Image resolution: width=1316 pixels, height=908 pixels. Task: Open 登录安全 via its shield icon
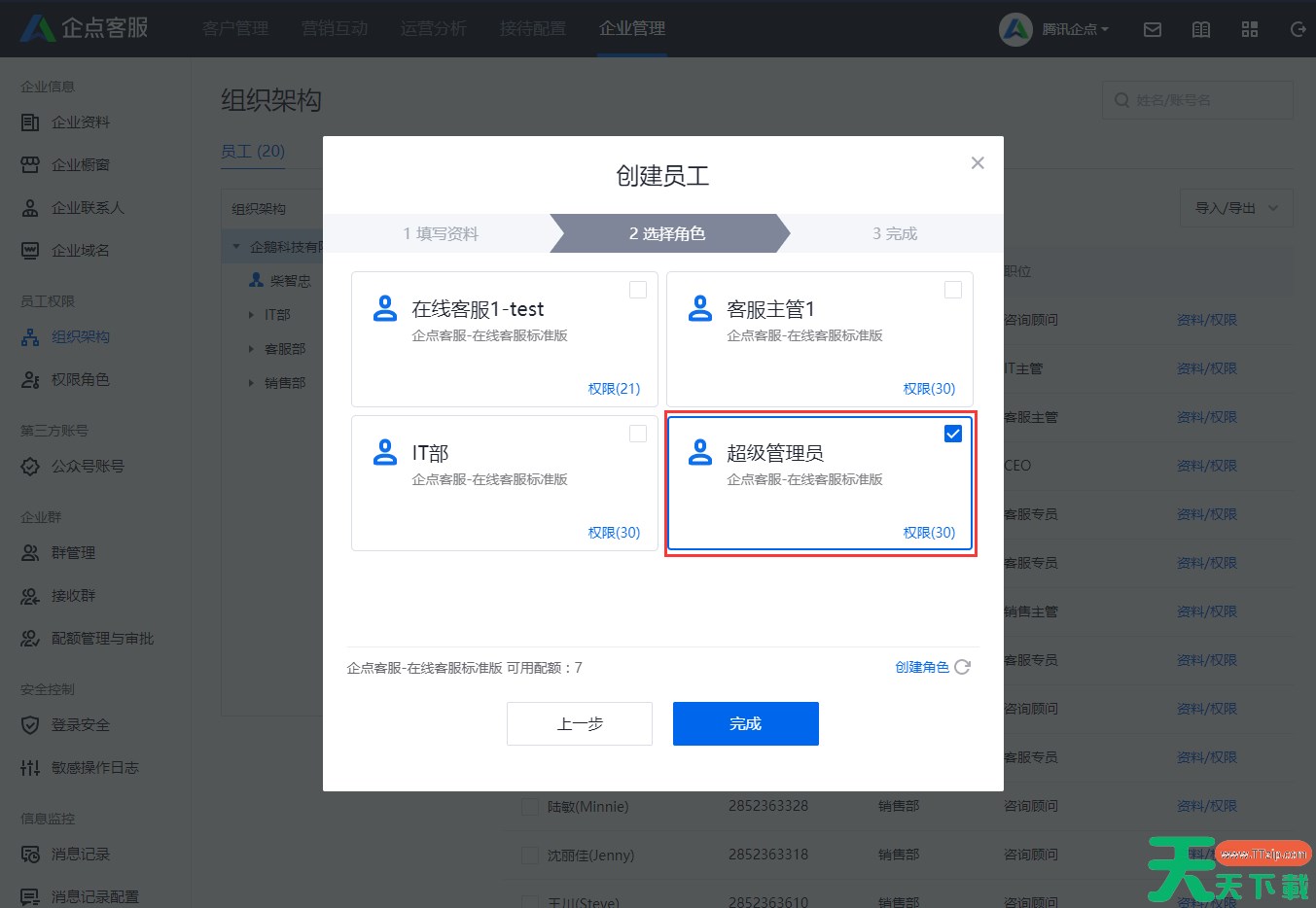[30, 725]
